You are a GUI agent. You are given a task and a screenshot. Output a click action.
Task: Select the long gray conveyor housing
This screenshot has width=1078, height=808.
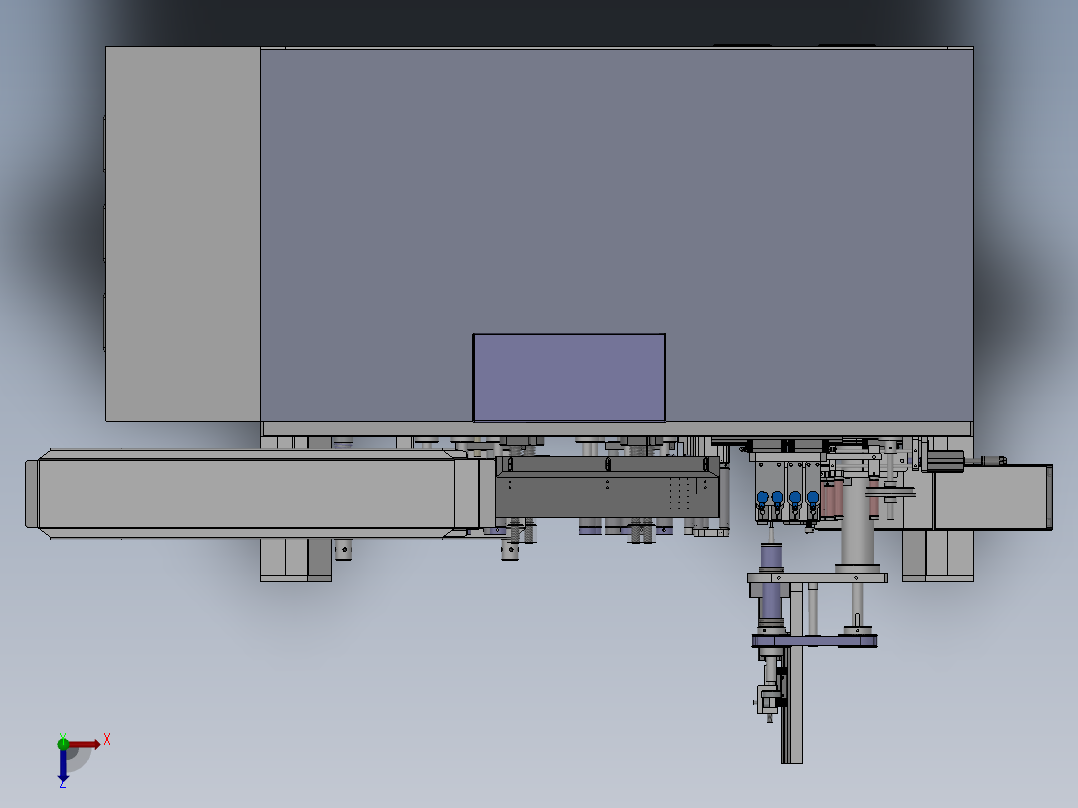[252, 494]
